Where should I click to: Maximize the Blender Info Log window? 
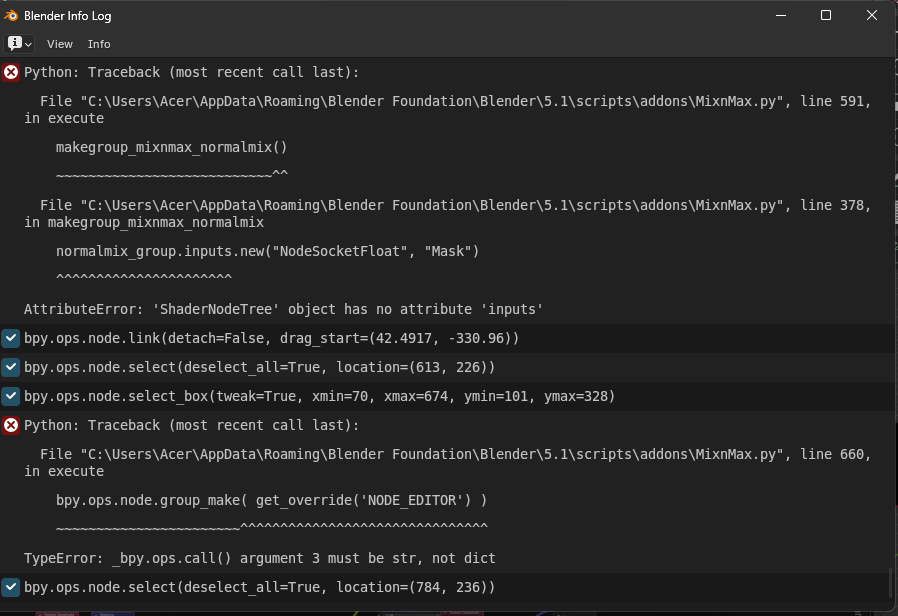826,15
